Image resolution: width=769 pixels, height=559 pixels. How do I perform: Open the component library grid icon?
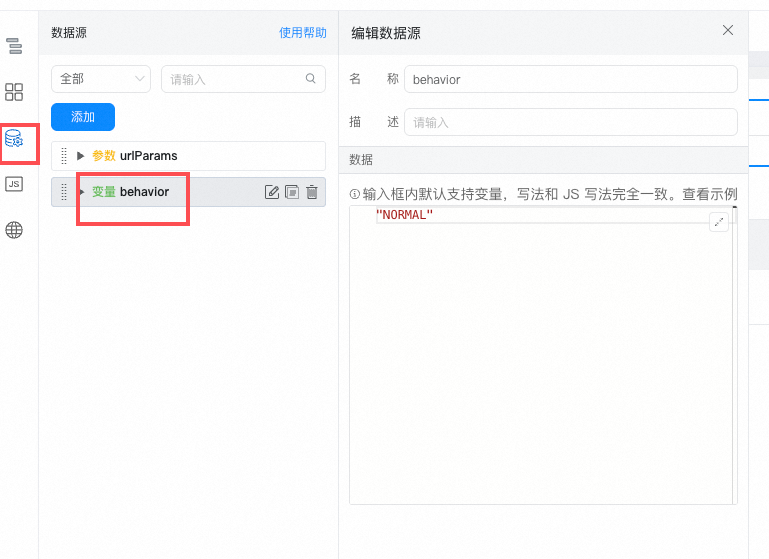[x=14, y=92]
